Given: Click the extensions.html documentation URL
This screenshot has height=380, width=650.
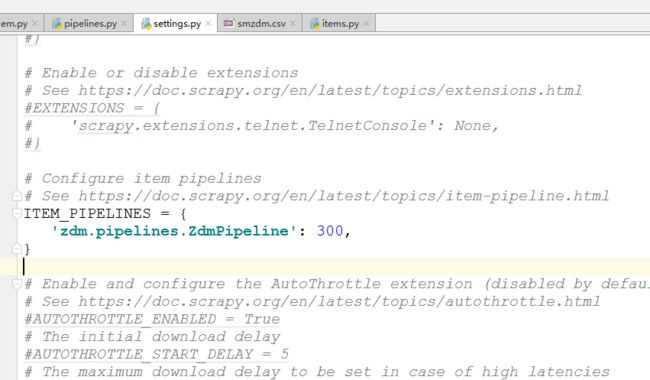Looking at the screenshot, I should click(330, 90).
